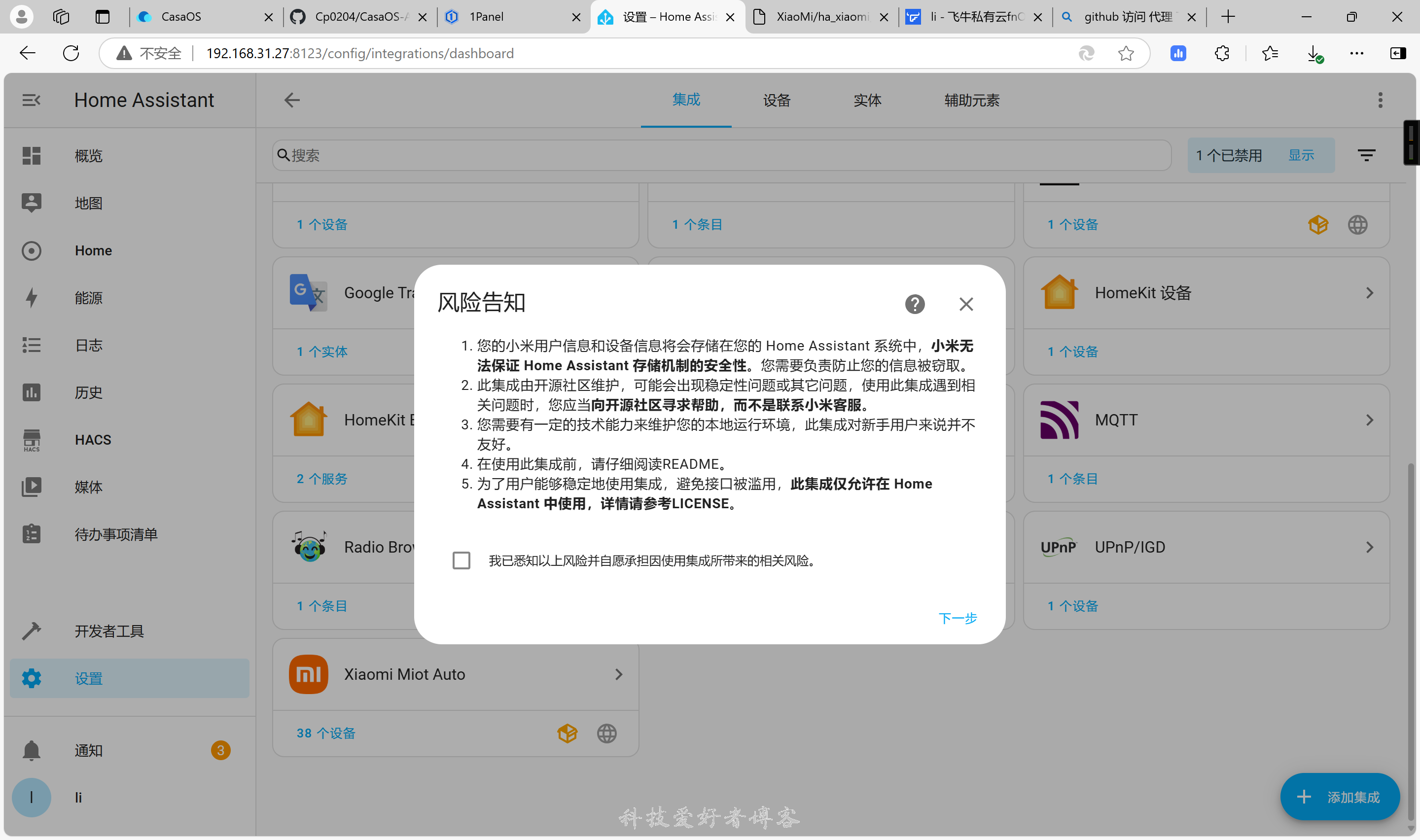Open 开发者工具 developer tools
The image size is (1420, 840).
click(130, 631)
